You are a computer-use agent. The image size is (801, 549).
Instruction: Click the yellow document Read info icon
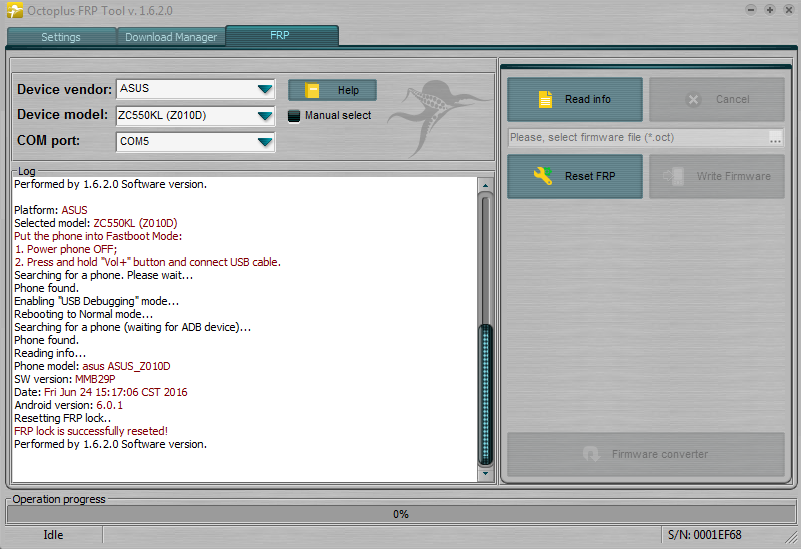pyautogui.click(x=545, y=99)
